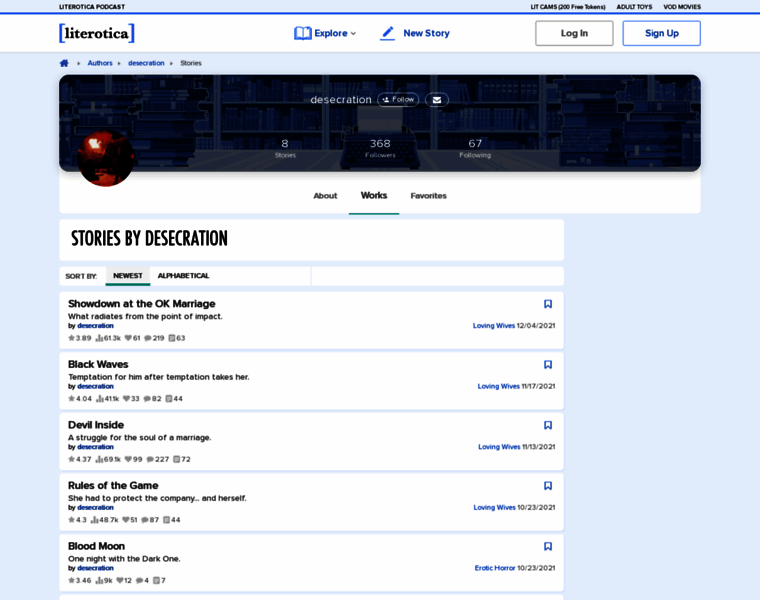Screen dimensions: 760x600
Task: Open the Blood Moon story title
Action: [x=96, y=546]
